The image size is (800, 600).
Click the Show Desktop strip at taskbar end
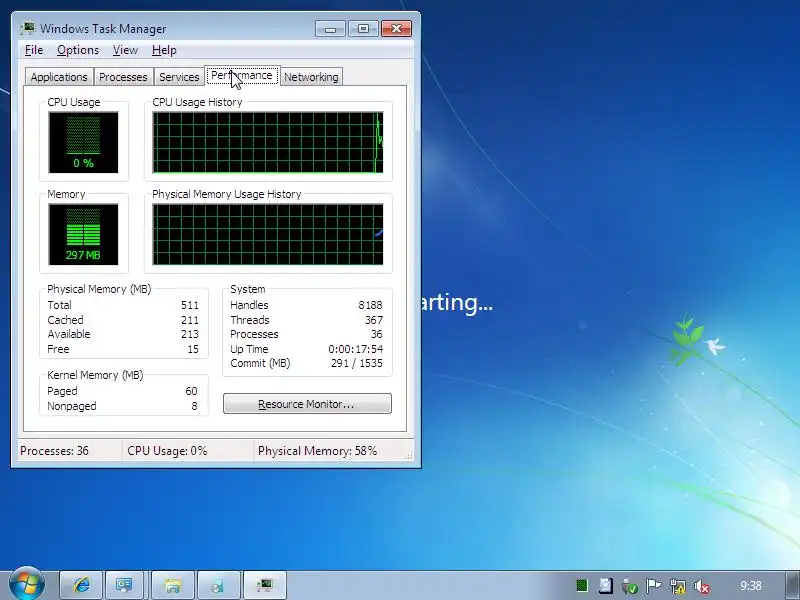793,585
